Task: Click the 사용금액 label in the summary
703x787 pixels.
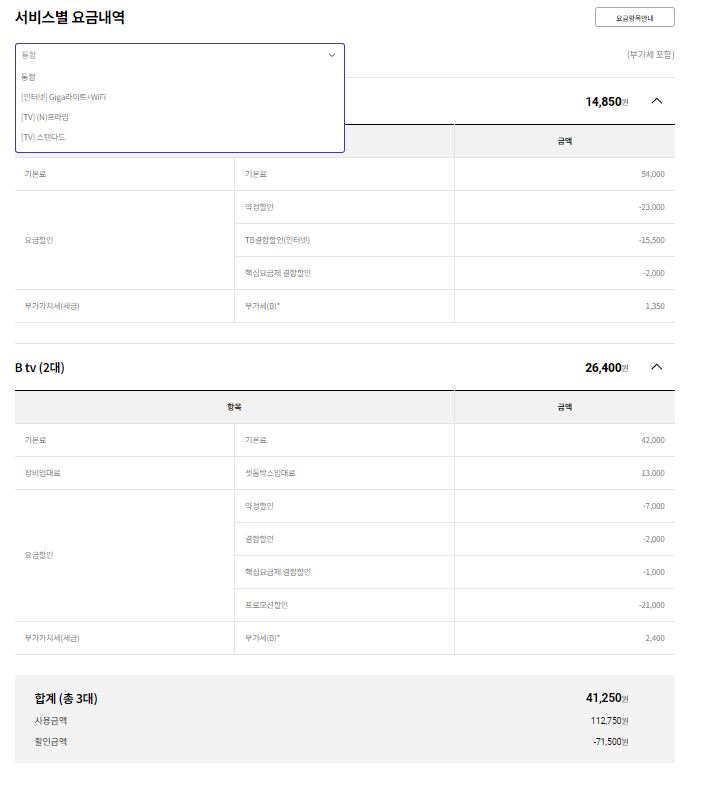Action: coord(51,720)
